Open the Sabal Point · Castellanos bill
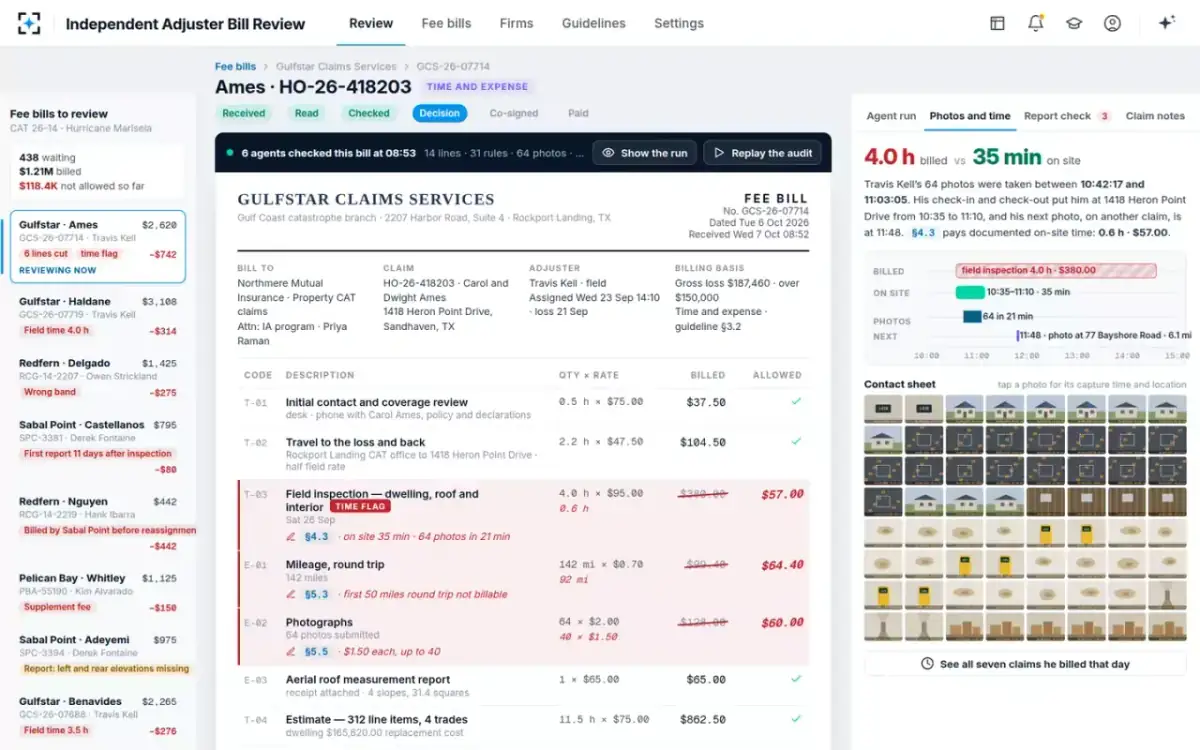The height and width of the screenshot is (750, 1200). (97, 449)
